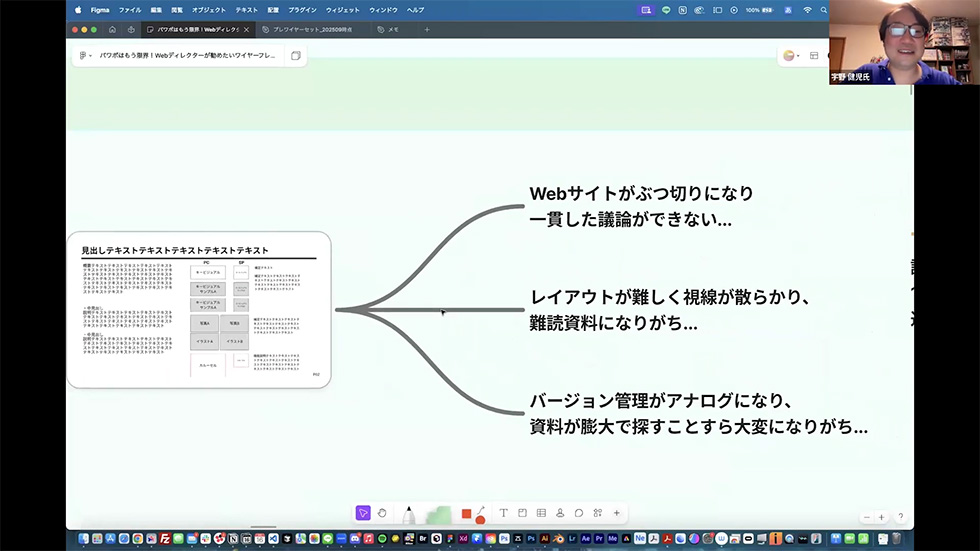Toggle the layout panel icon at top right
Image resolution: width=980 pixels, height=551 pixels.
click(814, 56)
